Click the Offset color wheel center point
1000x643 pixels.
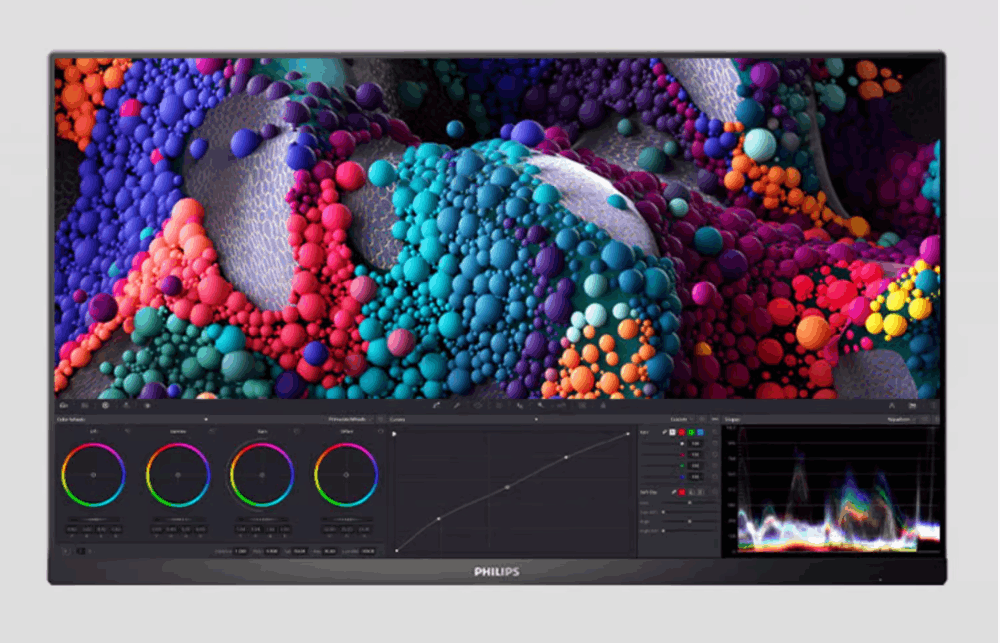pyautogui.click(x=346, y=475)
